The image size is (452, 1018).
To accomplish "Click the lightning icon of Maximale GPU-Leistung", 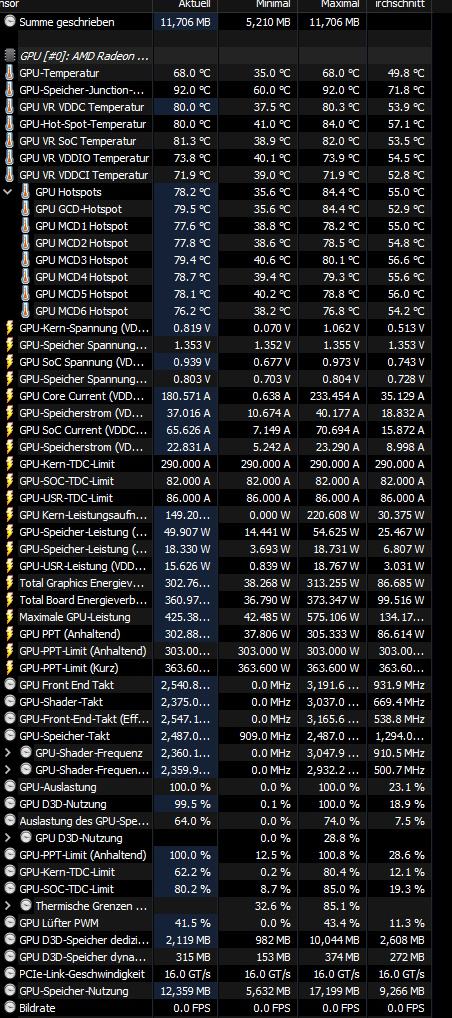I will [10, 617].
